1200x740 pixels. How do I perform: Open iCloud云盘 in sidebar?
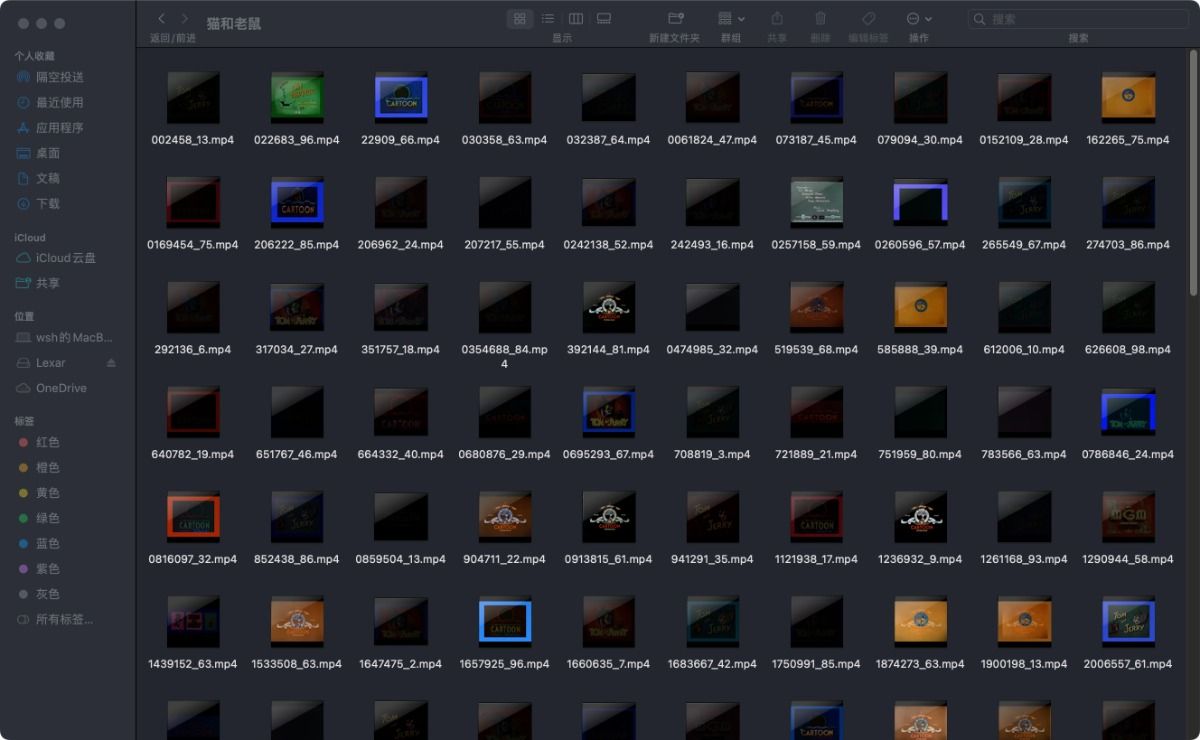point(68,258)
